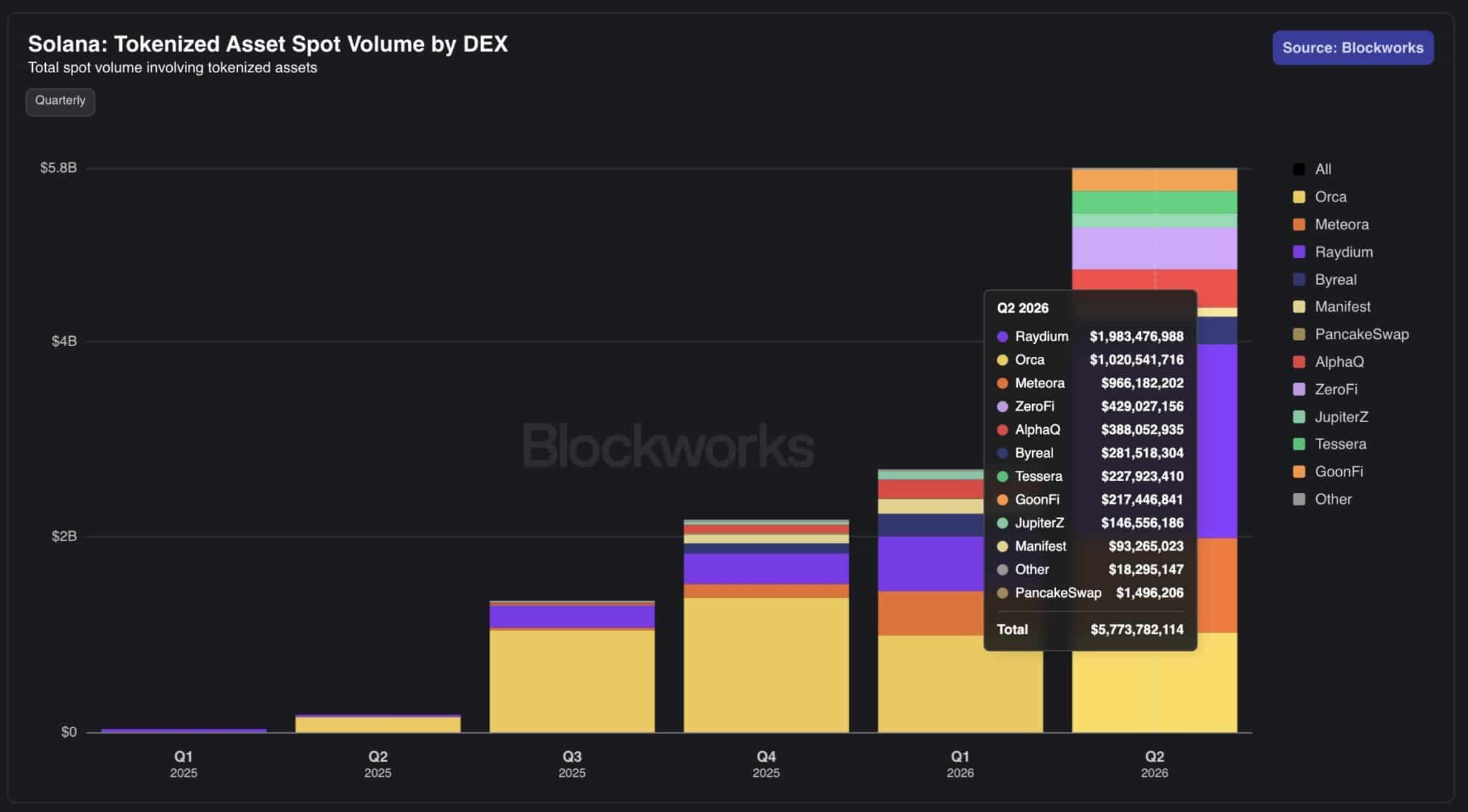
Task: Click Tessera value $227,923,410 in tooltip
Action: tap(1142, 477)
